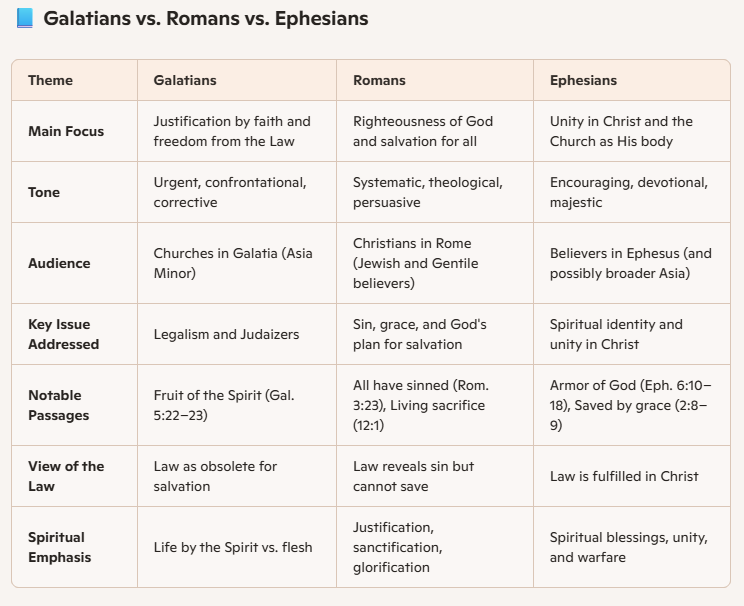Click the 'Churches in Galatia' cell
The width and height of the screenshot is (744, 606).
click(x=232, y=263)
